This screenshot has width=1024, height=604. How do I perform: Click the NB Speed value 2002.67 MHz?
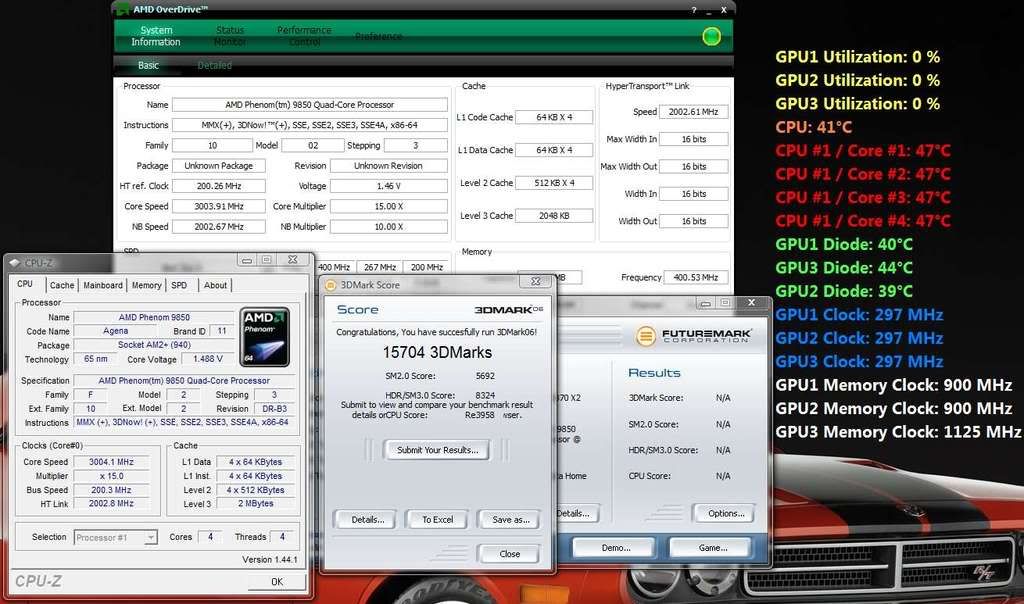[218, 227]
